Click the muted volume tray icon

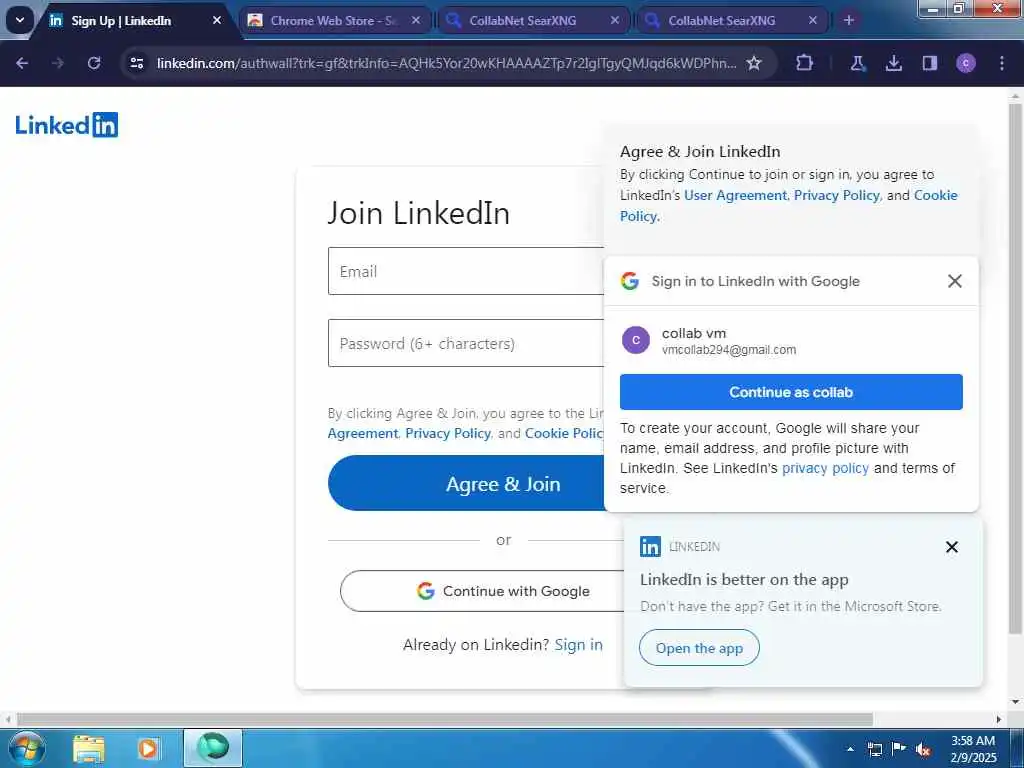tap(923, 749)
